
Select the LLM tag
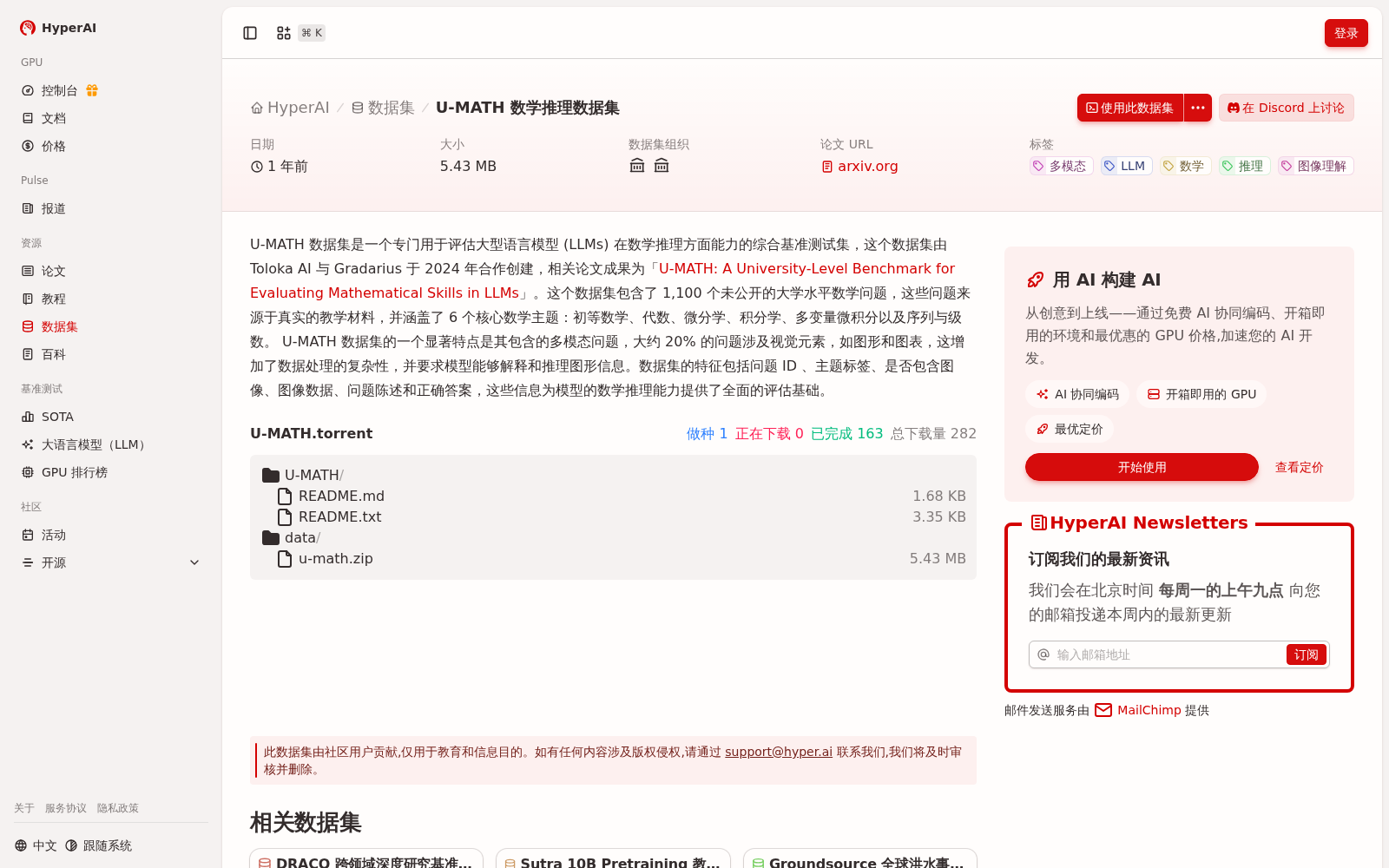coord(1125,166)
